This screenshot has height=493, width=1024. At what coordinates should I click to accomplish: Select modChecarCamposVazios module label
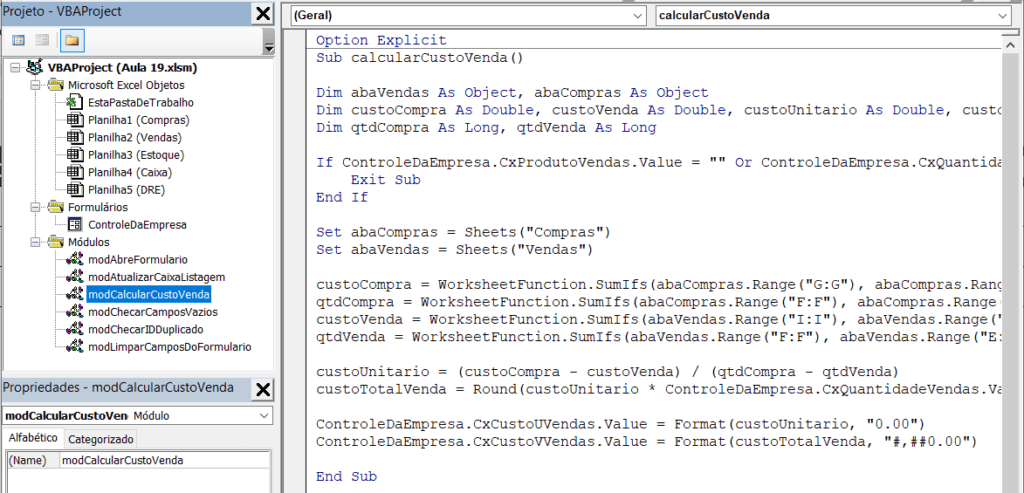152,312
